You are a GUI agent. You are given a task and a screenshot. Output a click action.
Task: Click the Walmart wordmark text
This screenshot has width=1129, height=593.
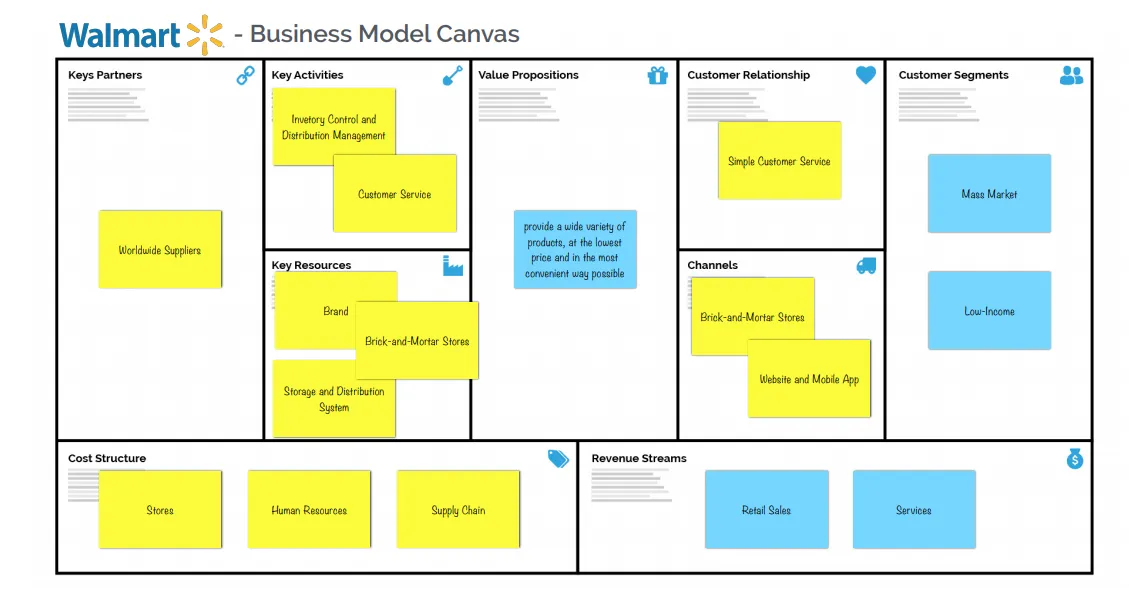pyautogui.click(x=120, y=35)
